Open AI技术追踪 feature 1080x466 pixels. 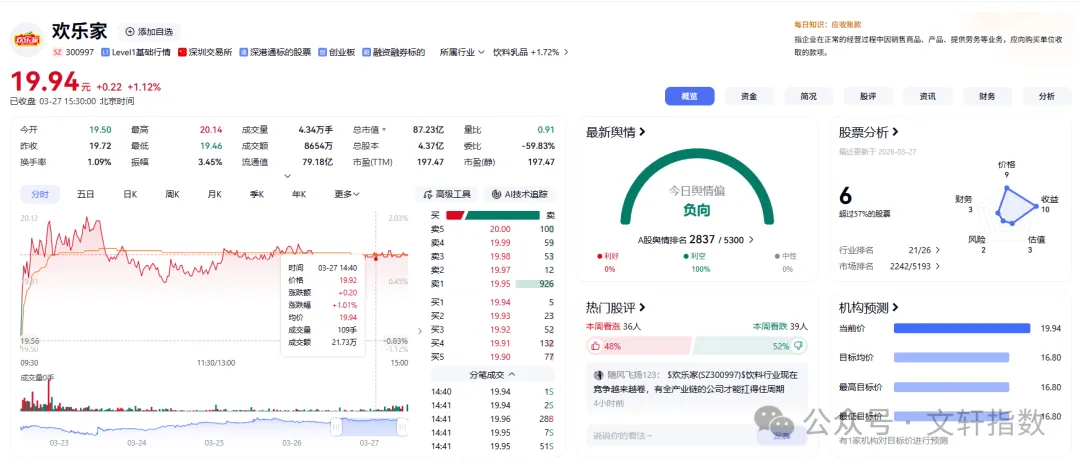pos(520,194)
